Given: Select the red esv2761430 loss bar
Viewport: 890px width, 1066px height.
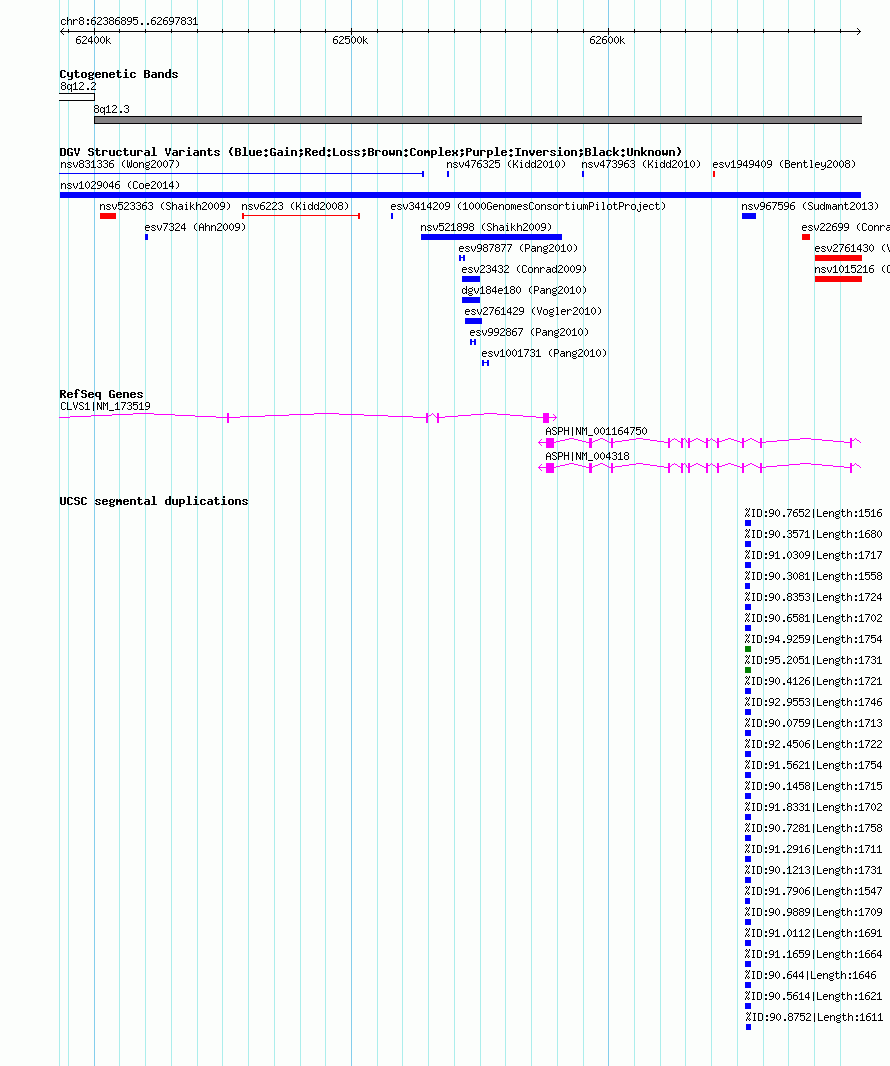Looking at the screenshot, I should click(838, 258).
